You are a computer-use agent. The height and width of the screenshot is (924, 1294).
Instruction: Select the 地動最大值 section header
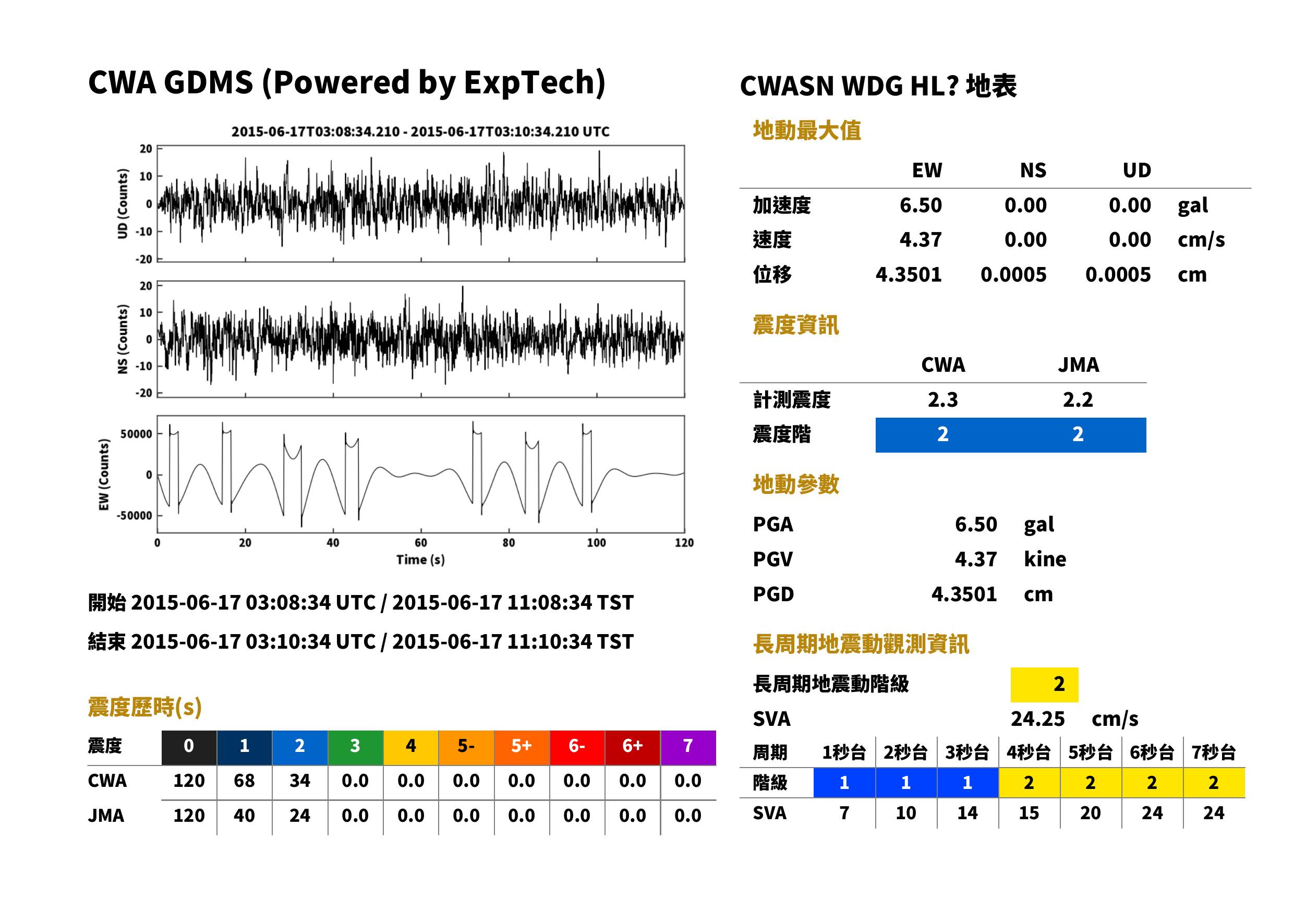tap(807, 130)
